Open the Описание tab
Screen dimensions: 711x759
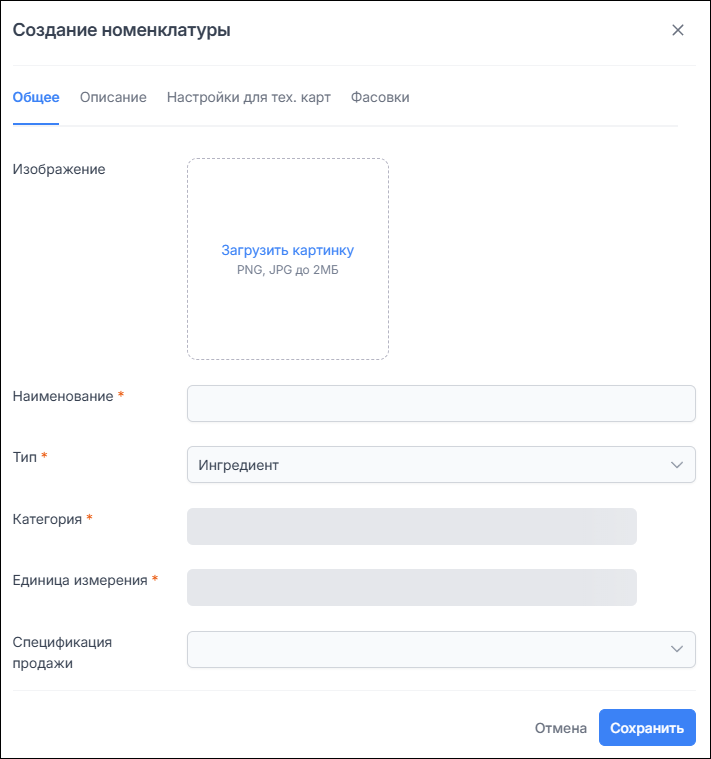pyautogui.click(x=113, y=97)
